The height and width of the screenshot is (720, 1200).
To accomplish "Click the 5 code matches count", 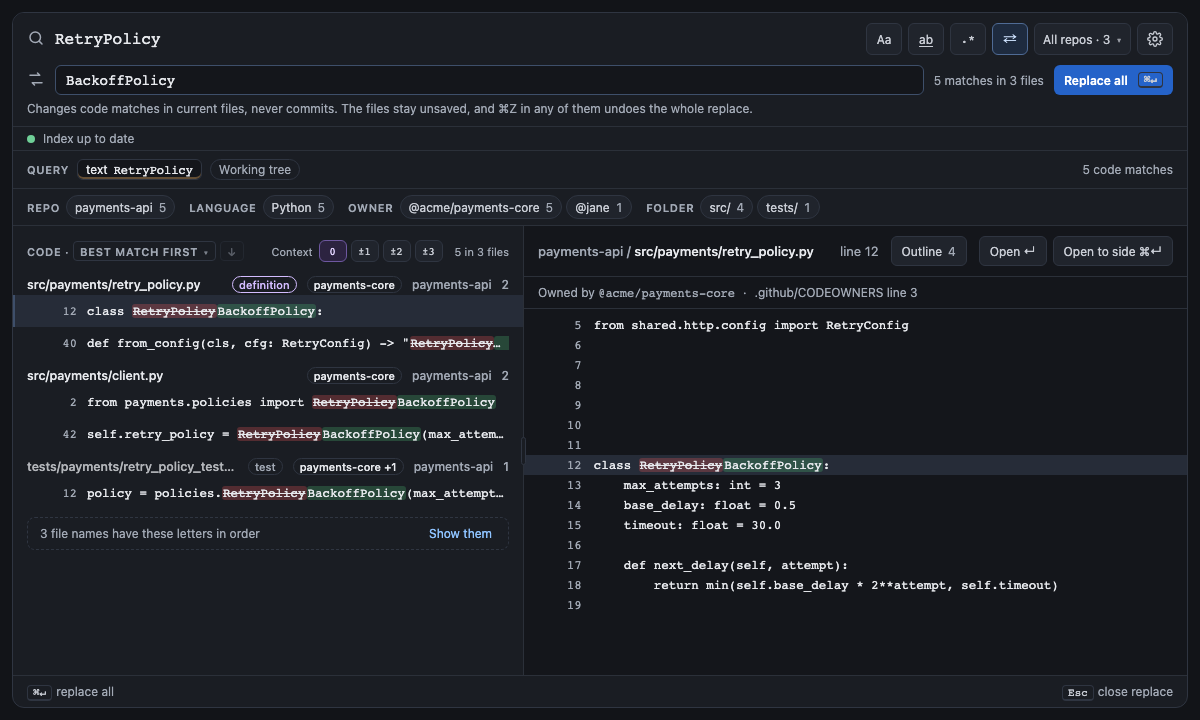I will (1127, 170).
